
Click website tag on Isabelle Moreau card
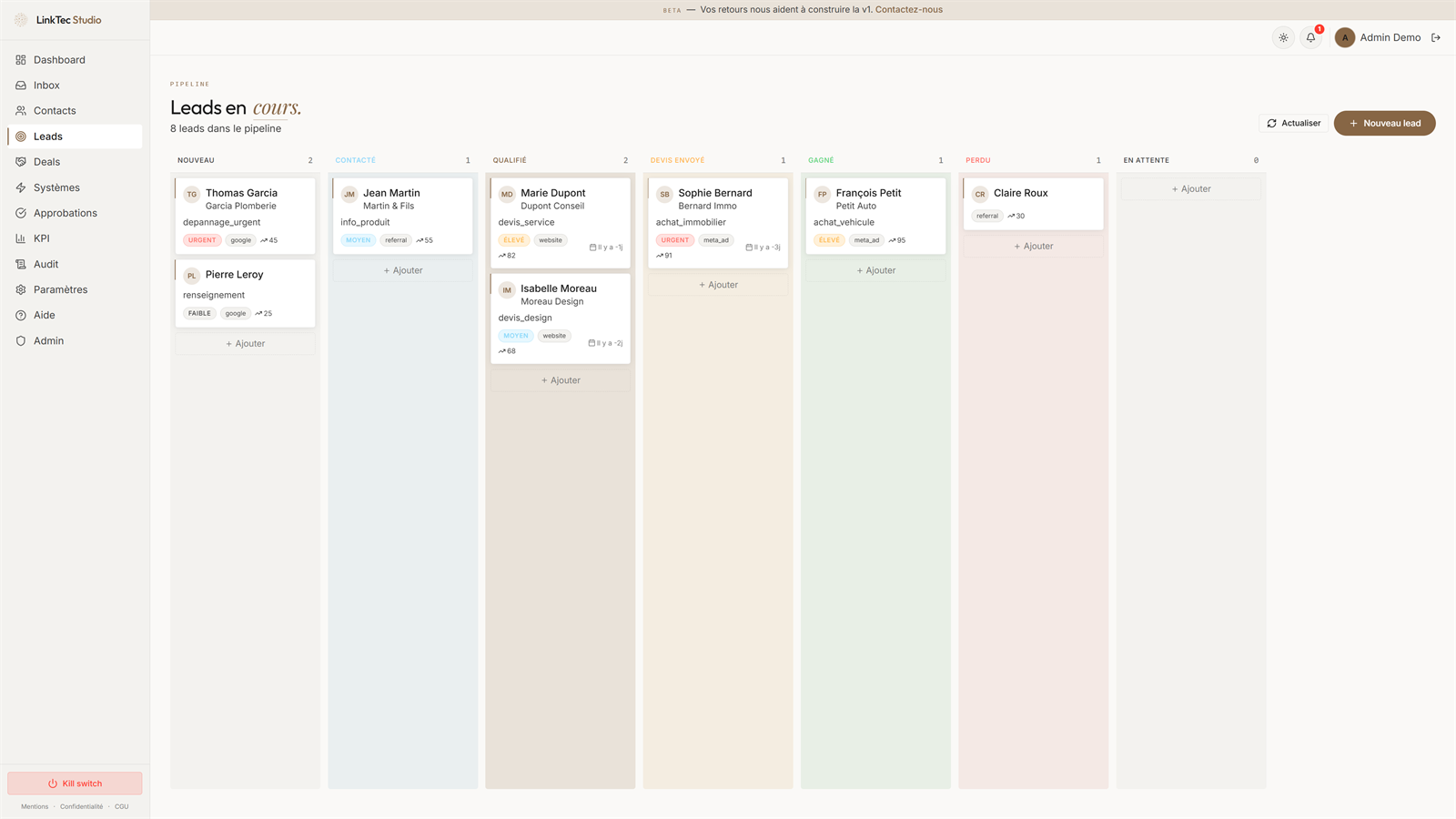pos(554,336)
